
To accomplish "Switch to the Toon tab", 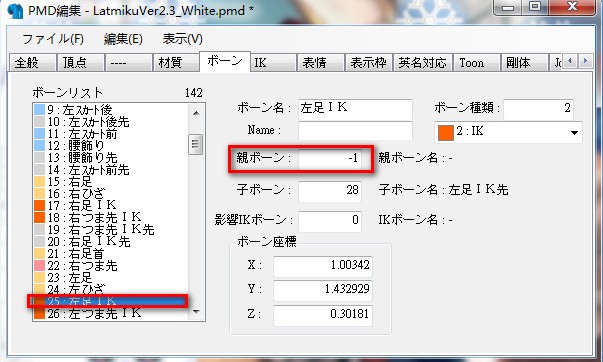I will [x=476, y=62].
